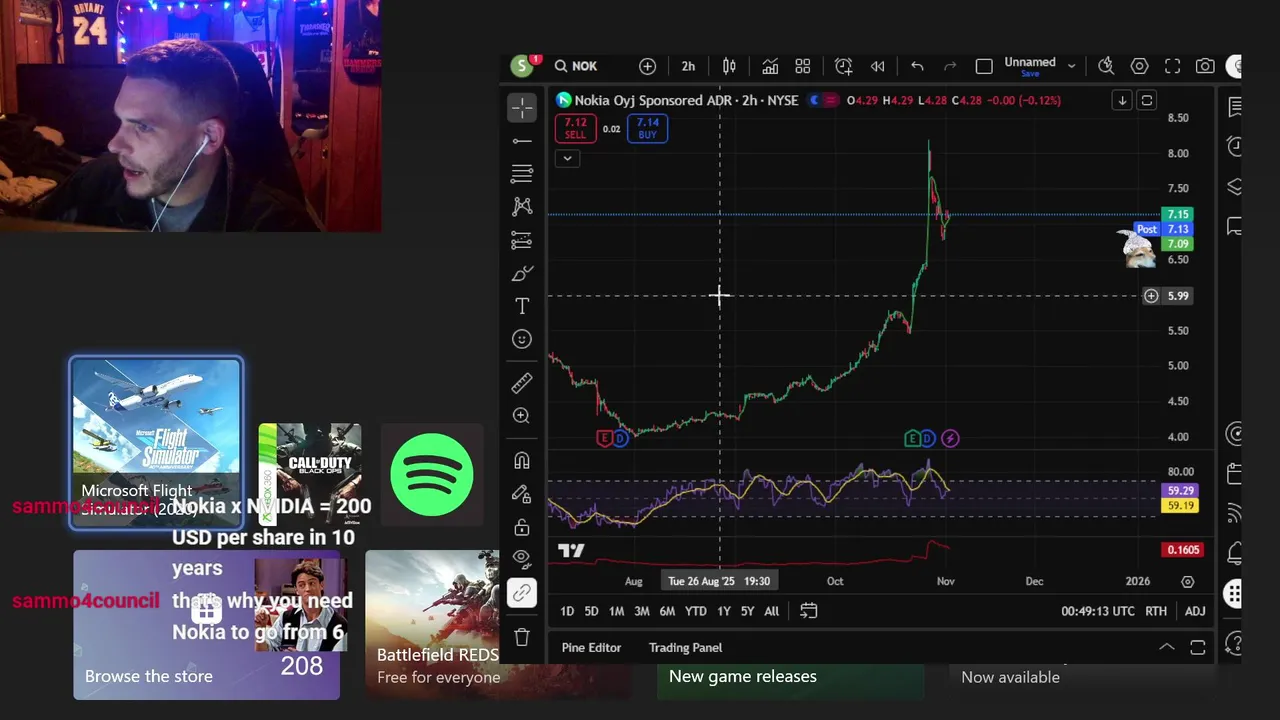This screenshot has height=720, width=1280.
Task: Open the user profile avatar menu
Action: [x=521, y=66]
